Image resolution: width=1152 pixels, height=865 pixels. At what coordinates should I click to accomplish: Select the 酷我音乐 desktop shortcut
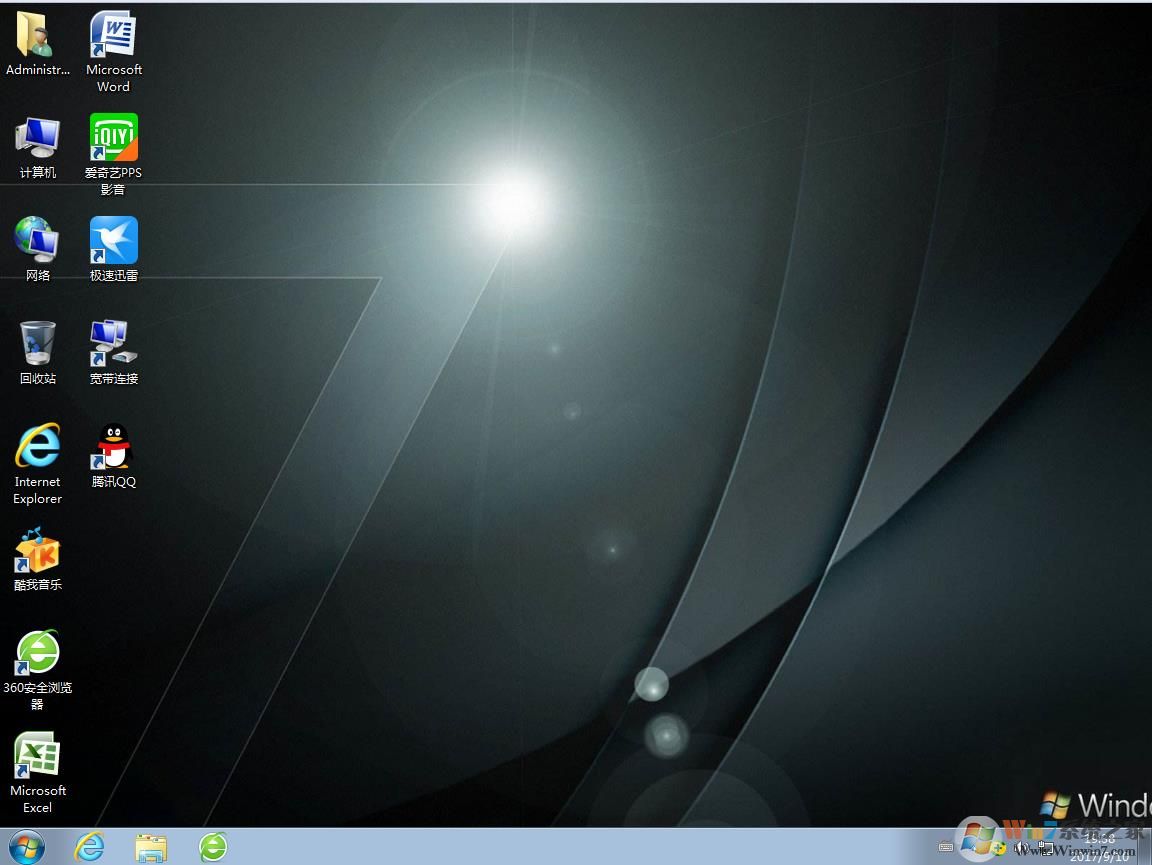point(37,559)
